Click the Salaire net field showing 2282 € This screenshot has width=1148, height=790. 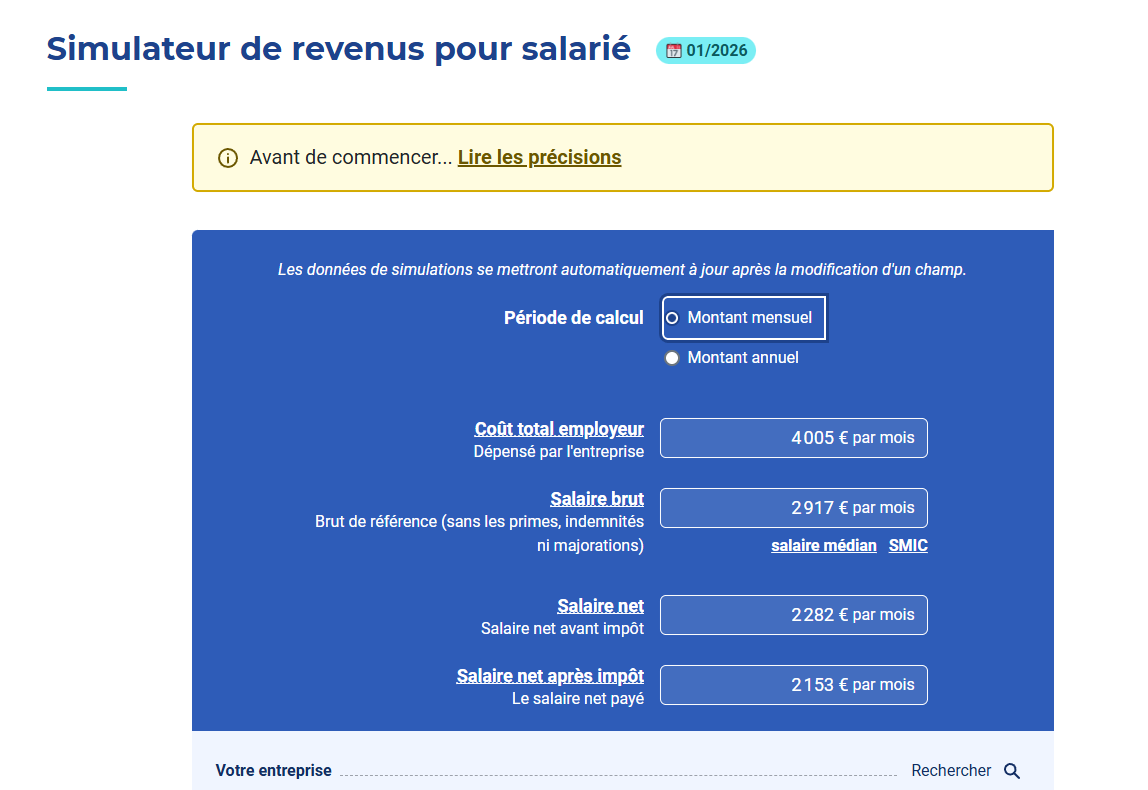click(x=794, y=615)
